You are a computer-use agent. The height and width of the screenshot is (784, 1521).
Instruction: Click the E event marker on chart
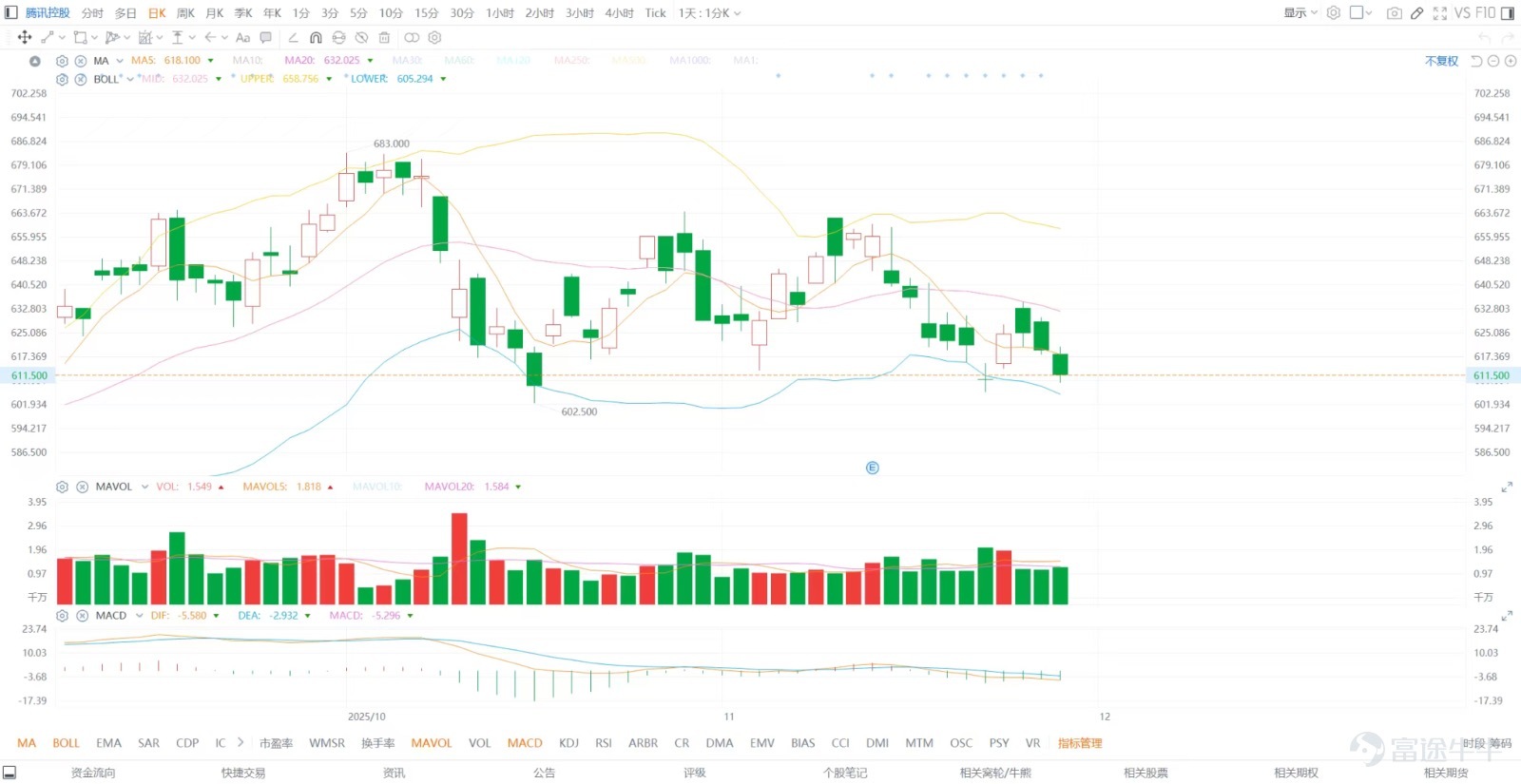[x=873, y=468]
